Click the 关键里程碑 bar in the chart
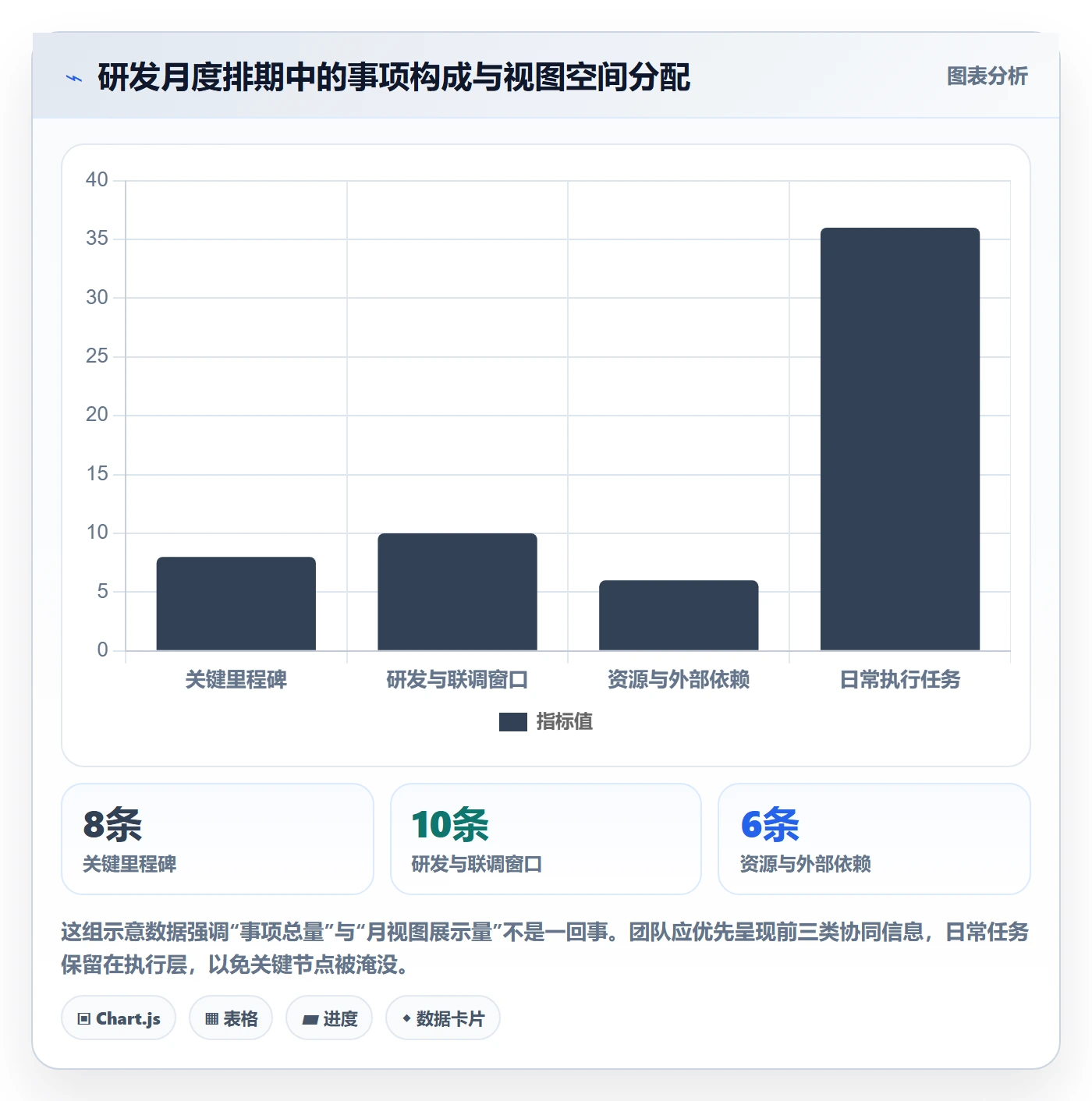 point(236,604)
